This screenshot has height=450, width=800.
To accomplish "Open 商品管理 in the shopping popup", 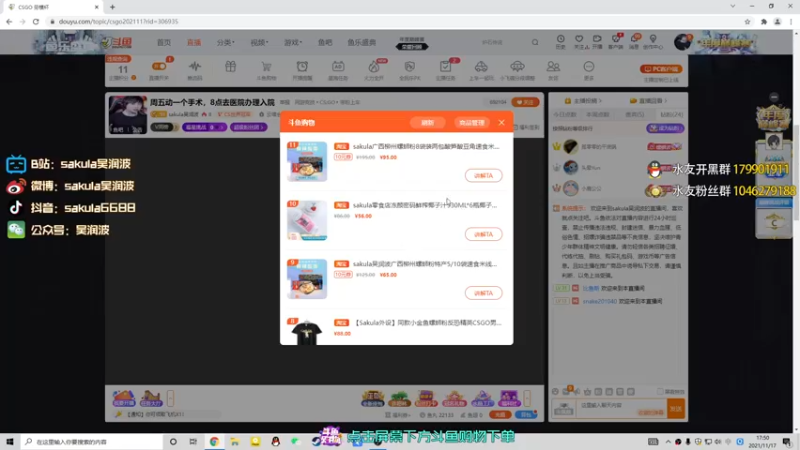I will click(x=471, y=122).
